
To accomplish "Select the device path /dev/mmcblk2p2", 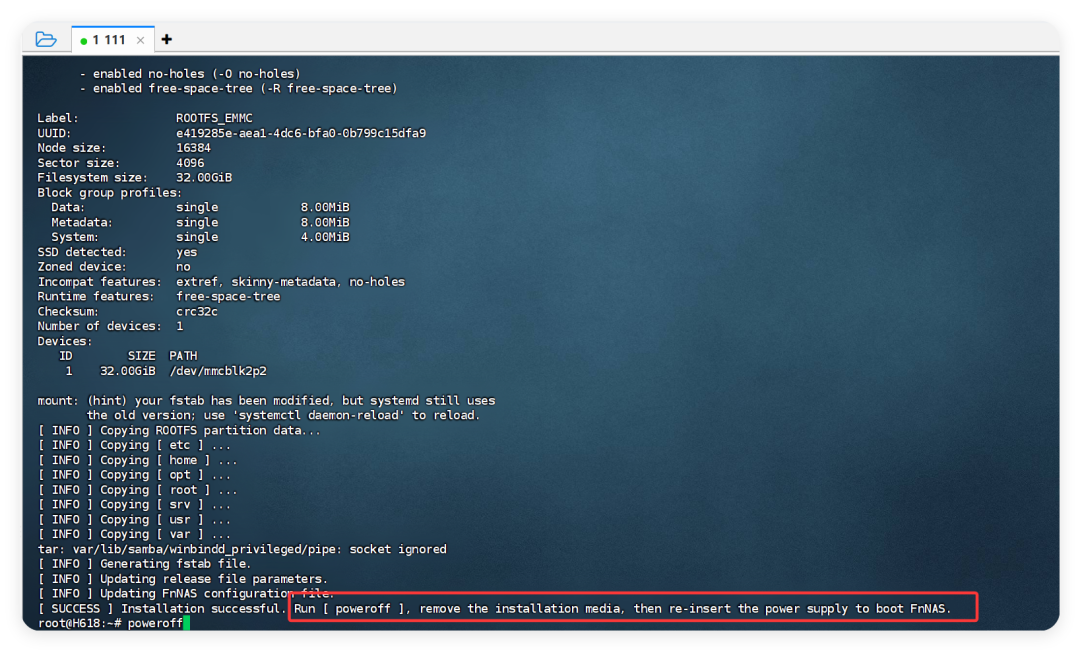I will [x=218, y=371].
